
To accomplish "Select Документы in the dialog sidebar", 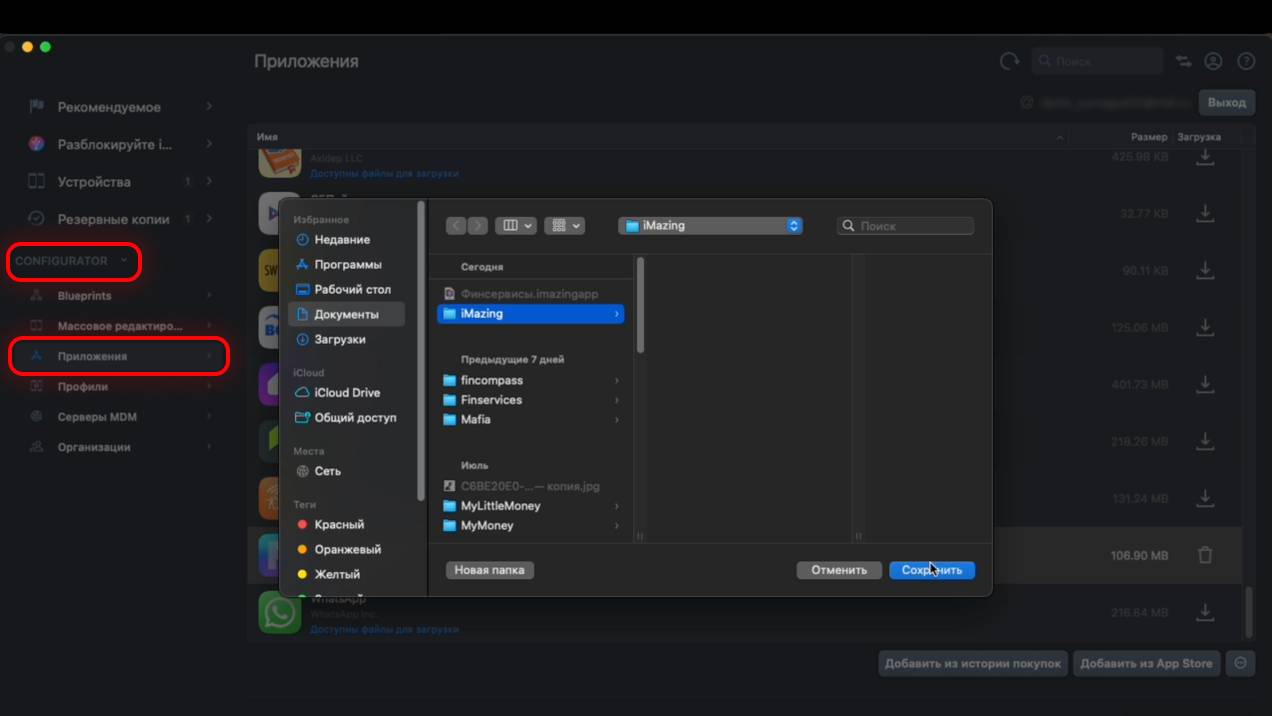I will click(x=346, y=315).
